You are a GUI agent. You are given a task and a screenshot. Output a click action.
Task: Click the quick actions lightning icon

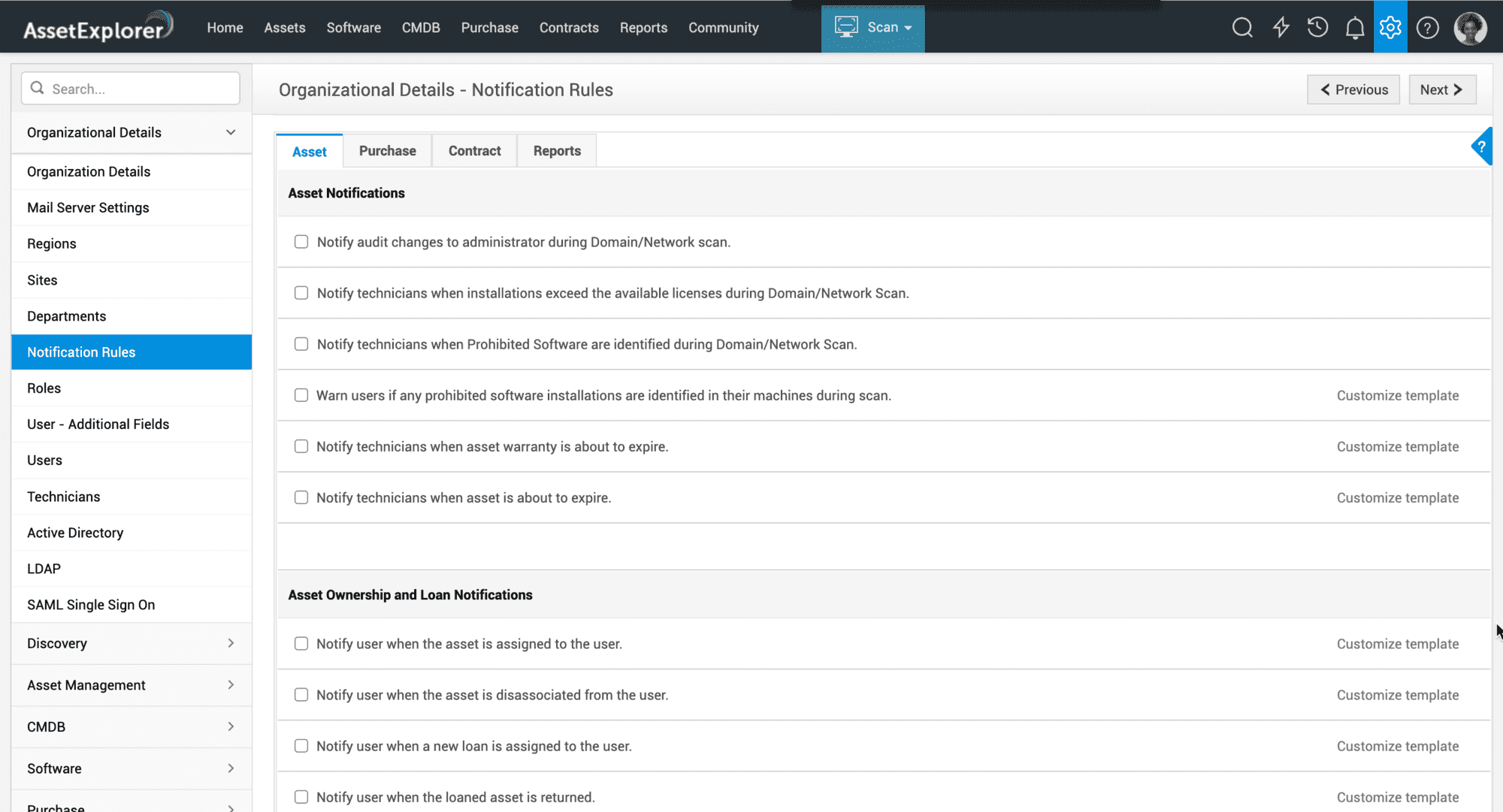pos(1281,28)
